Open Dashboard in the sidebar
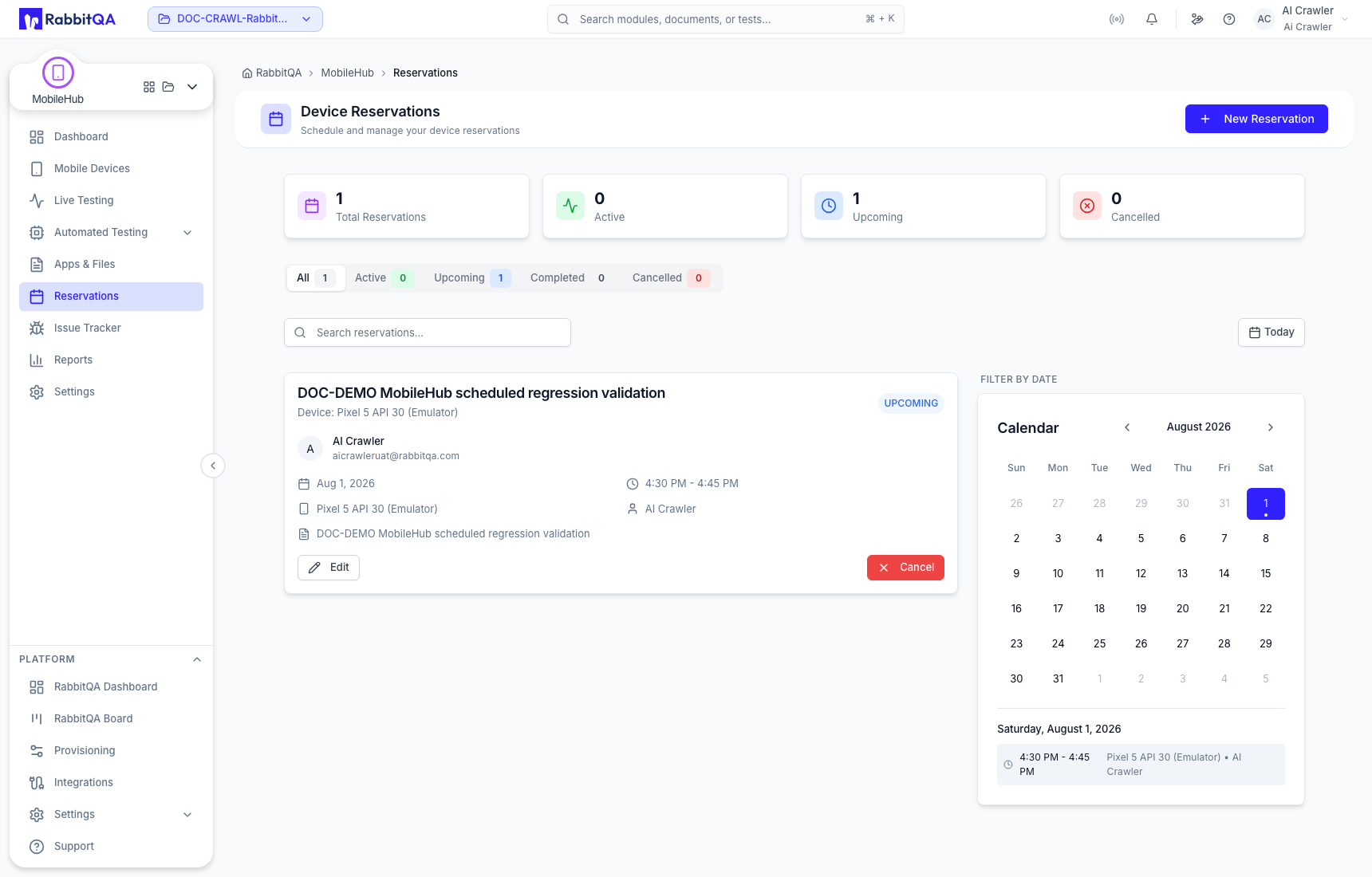This screenshot has height=877, width=1372. pos(112,137)
